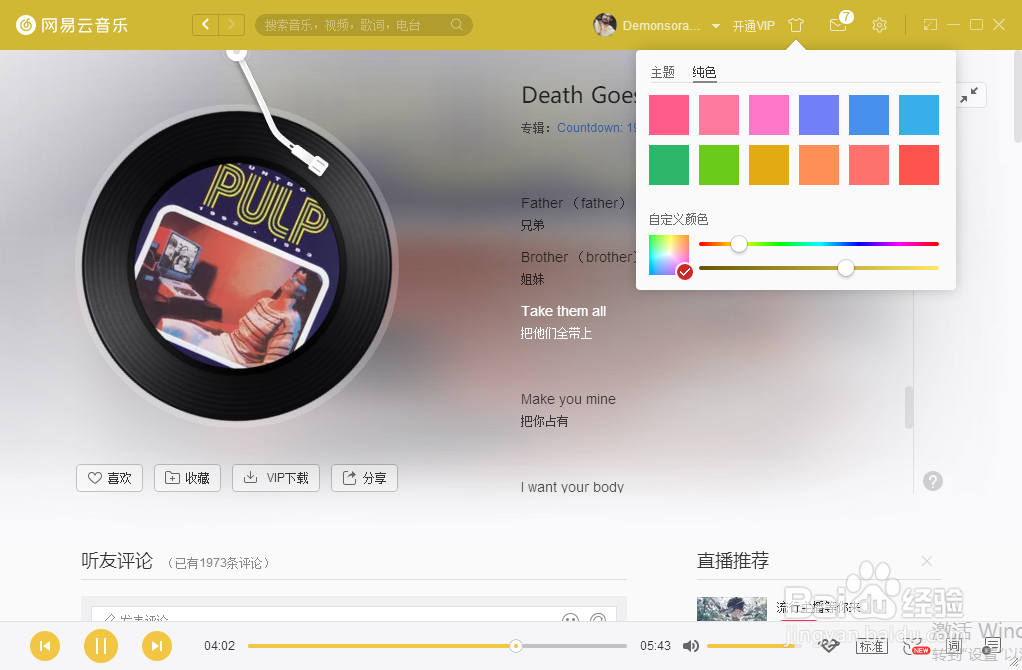Click the lyric line 'Make you mine'

click(568, 399)
